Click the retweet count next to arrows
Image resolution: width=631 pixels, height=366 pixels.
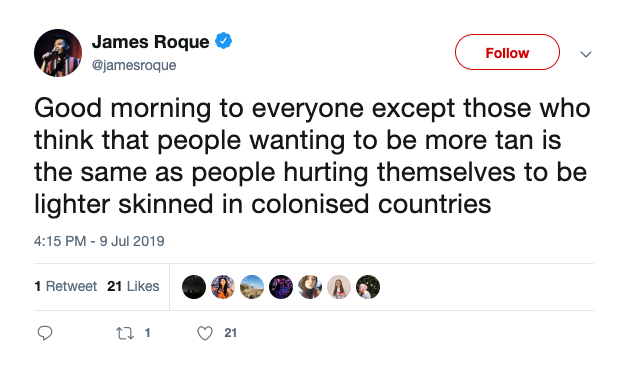click(x=148, y=333)
